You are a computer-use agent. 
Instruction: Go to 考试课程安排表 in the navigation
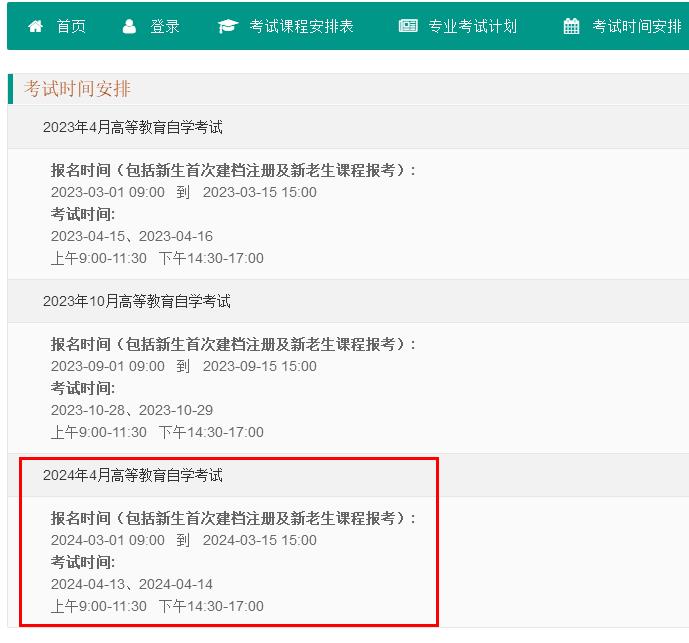point(301,26)
